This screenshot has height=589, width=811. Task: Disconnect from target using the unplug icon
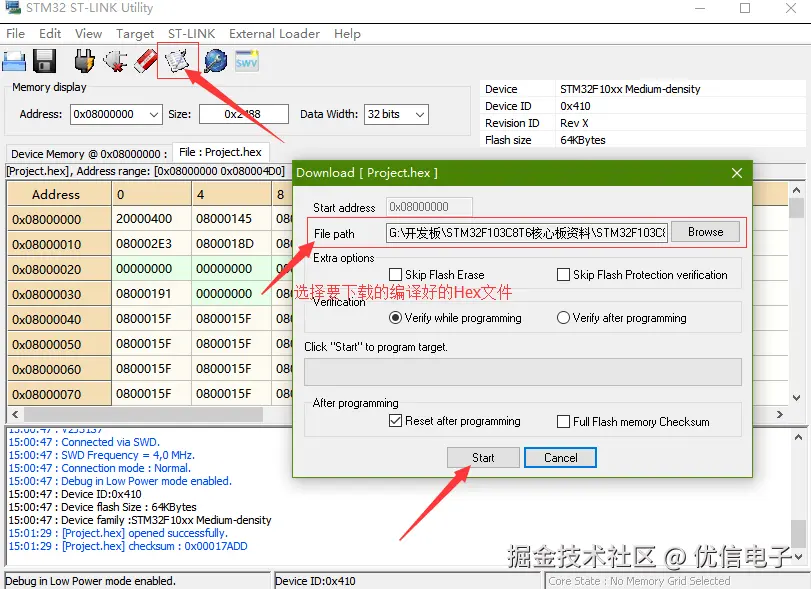(115, 61)
